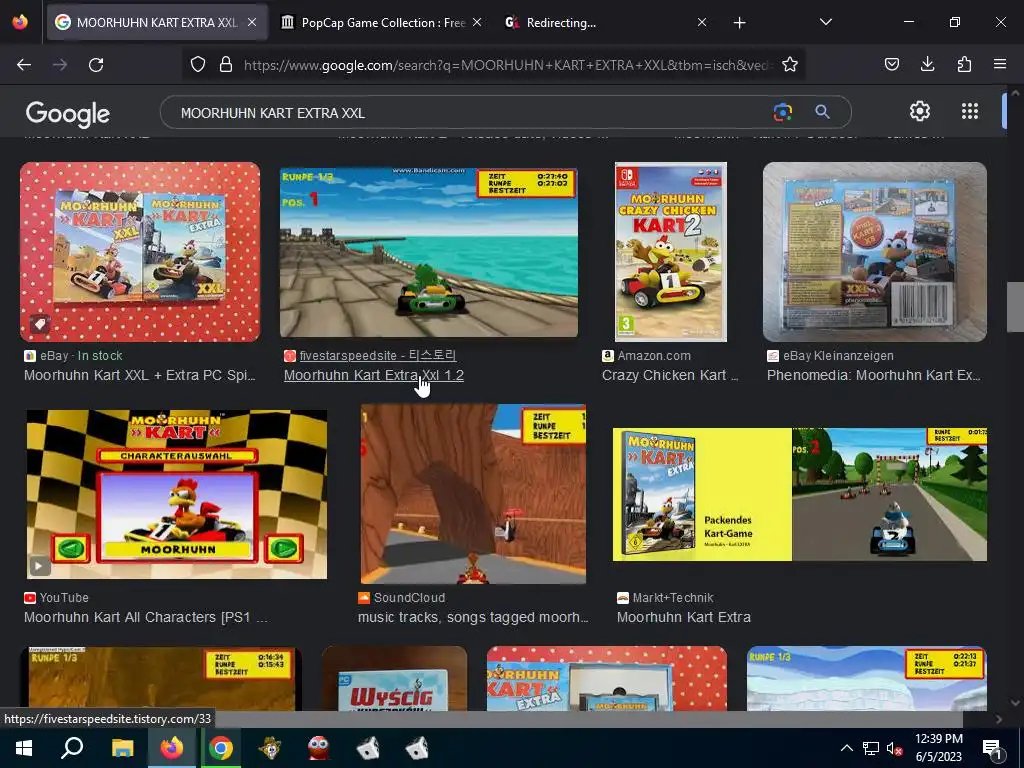This screenshot has width=1024, height=768.
Task: Click the page vertical scrollbar thumb
Action: (1014, 307)
